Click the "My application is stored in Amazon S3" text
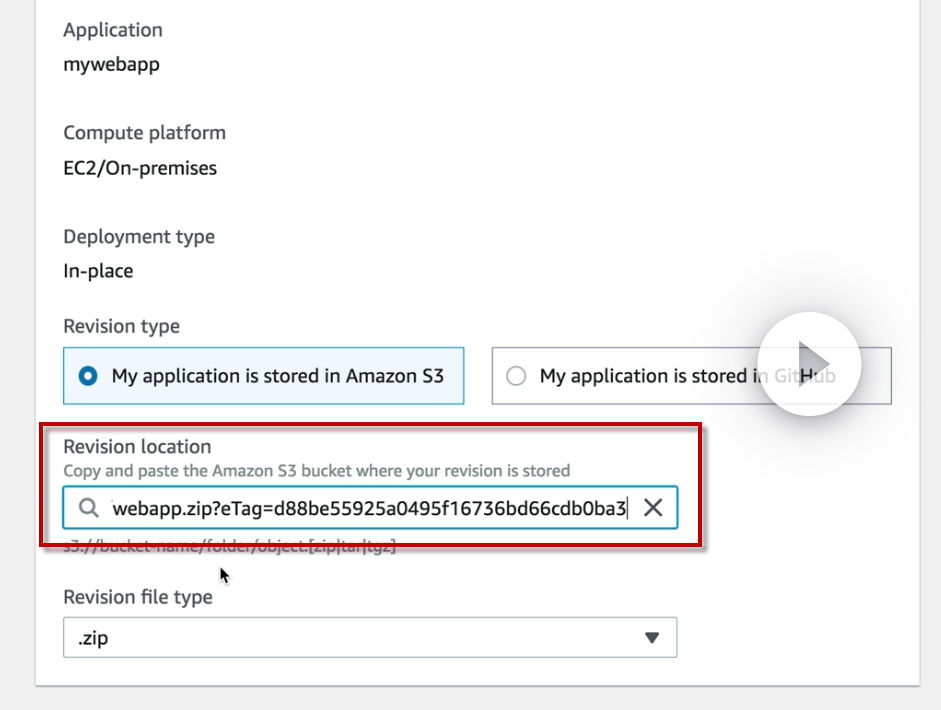Viewport: 941px width, 710px height. click(278, 376)
